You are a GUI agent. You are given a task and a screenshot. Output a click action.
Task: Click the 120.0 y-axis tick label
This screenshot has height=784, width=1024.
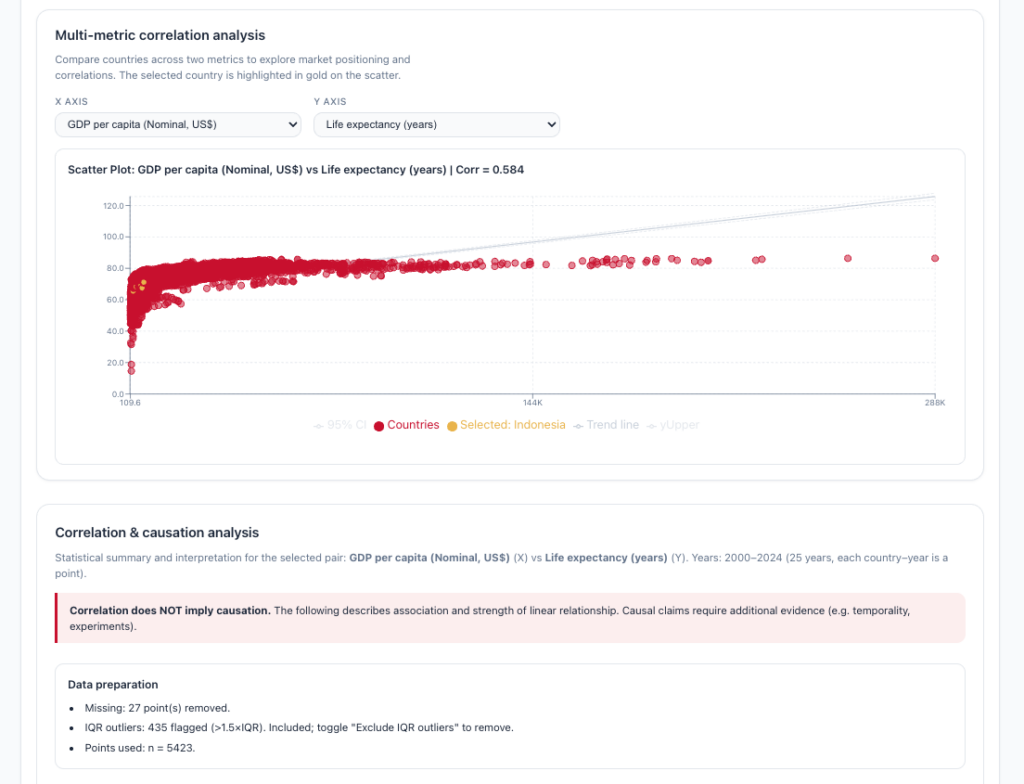[112, 205]
